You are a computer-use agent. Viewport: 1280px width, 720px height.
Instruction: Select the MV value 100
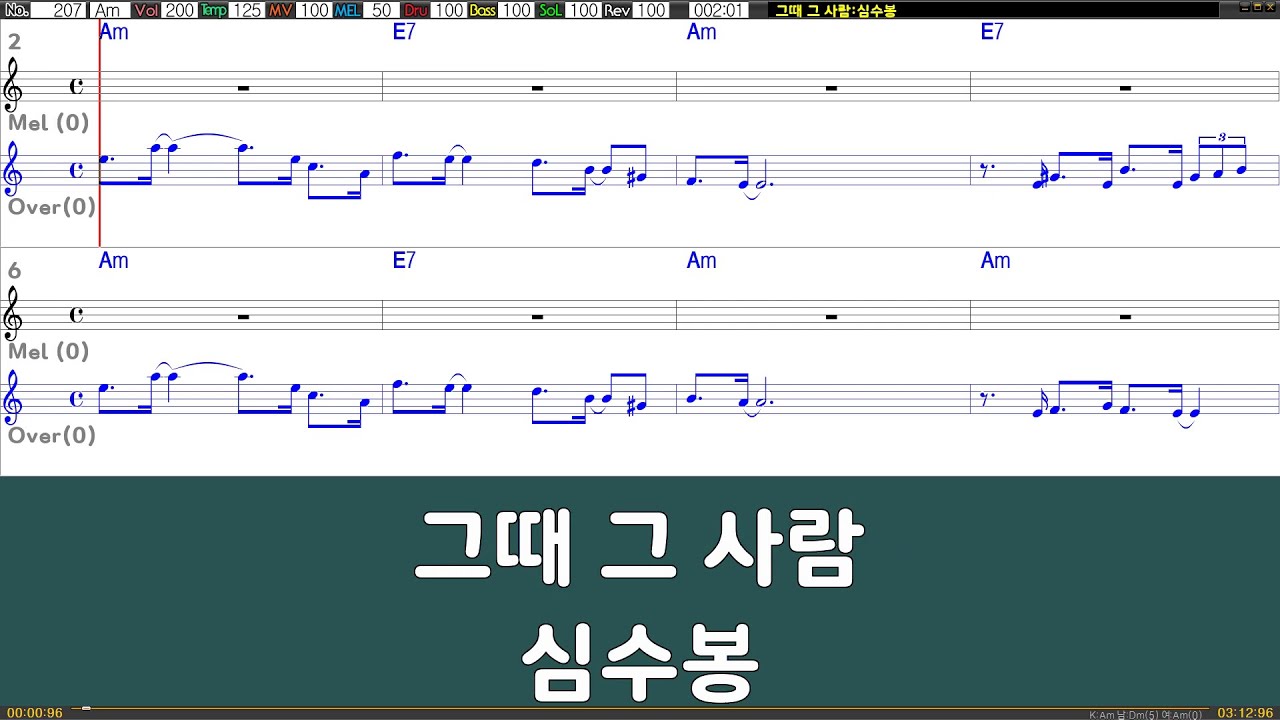click(314, 10)
